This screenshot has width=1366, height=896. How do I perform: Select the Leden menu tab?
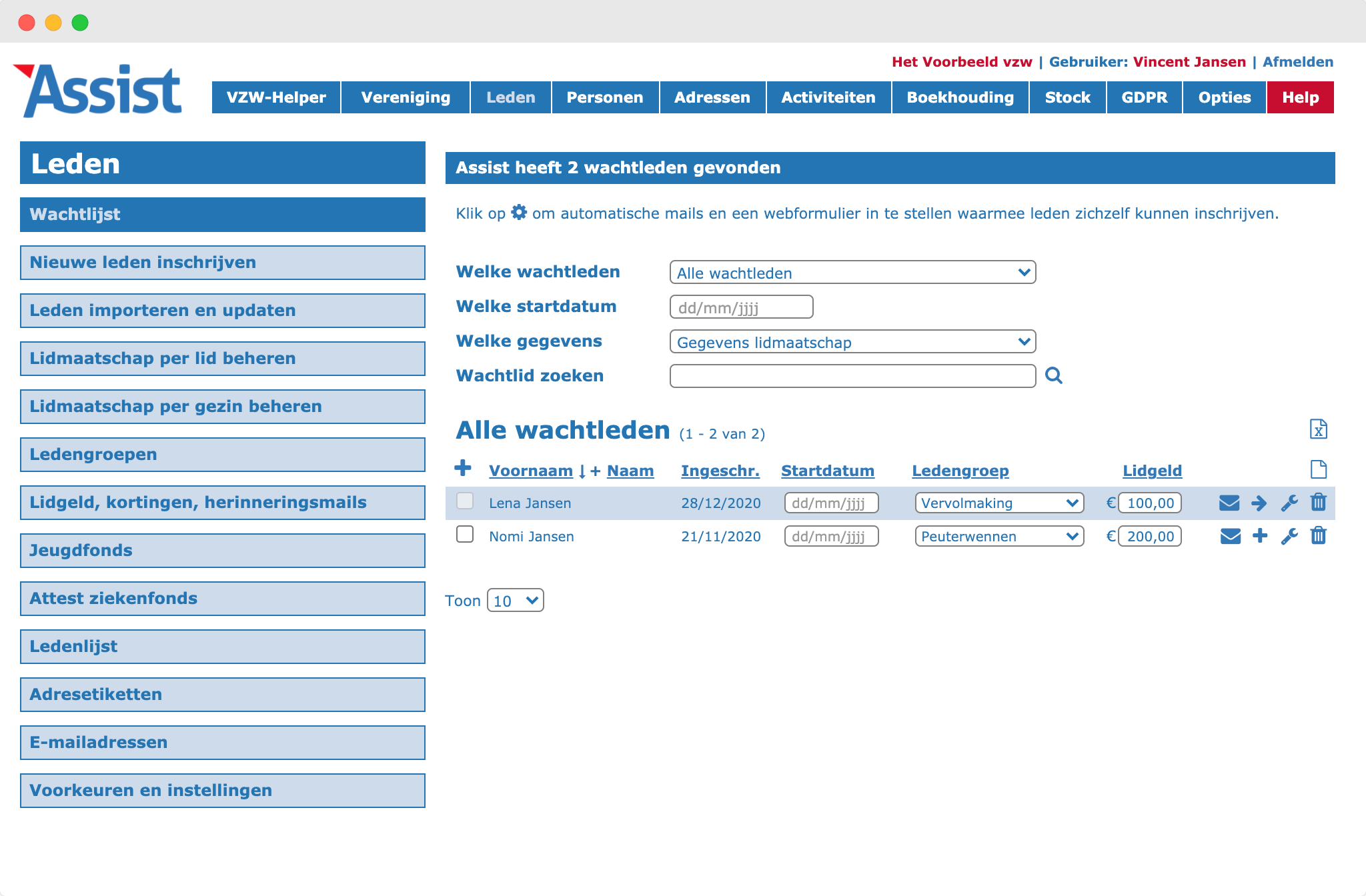tap(511, 97)
